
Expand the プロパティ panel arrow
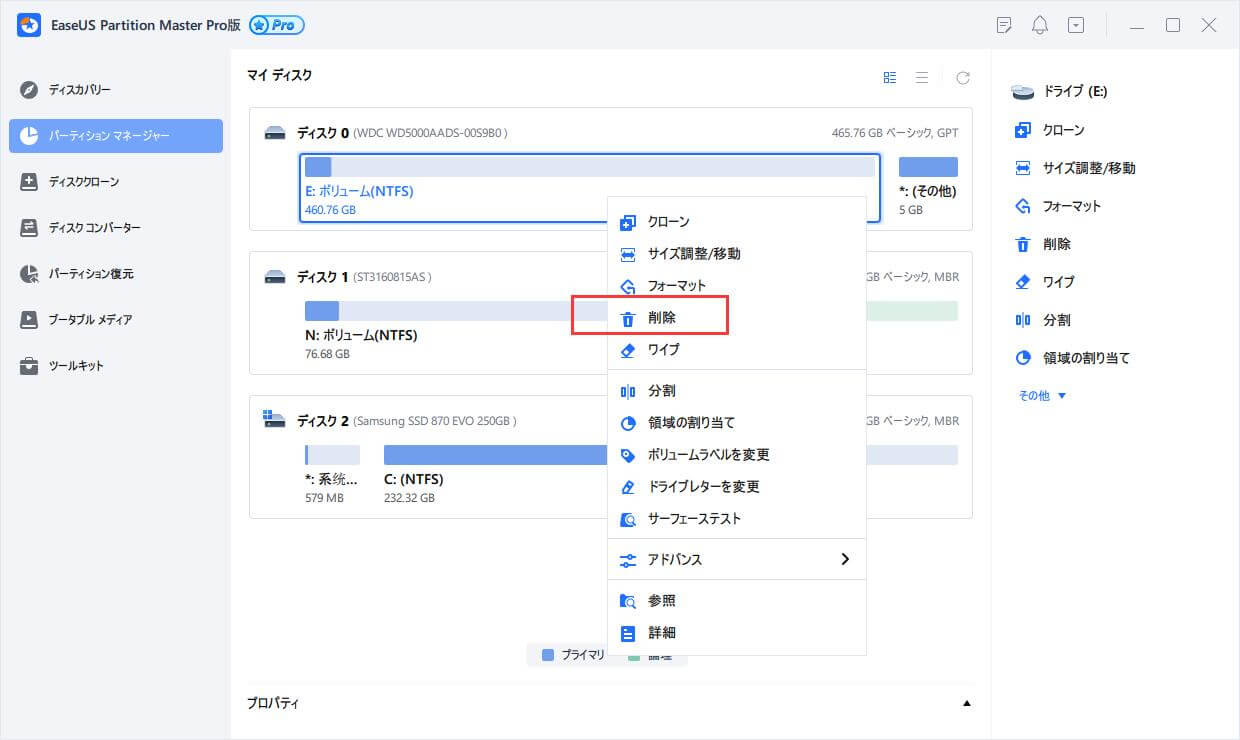pyautogui.click(x=966, y=704)
